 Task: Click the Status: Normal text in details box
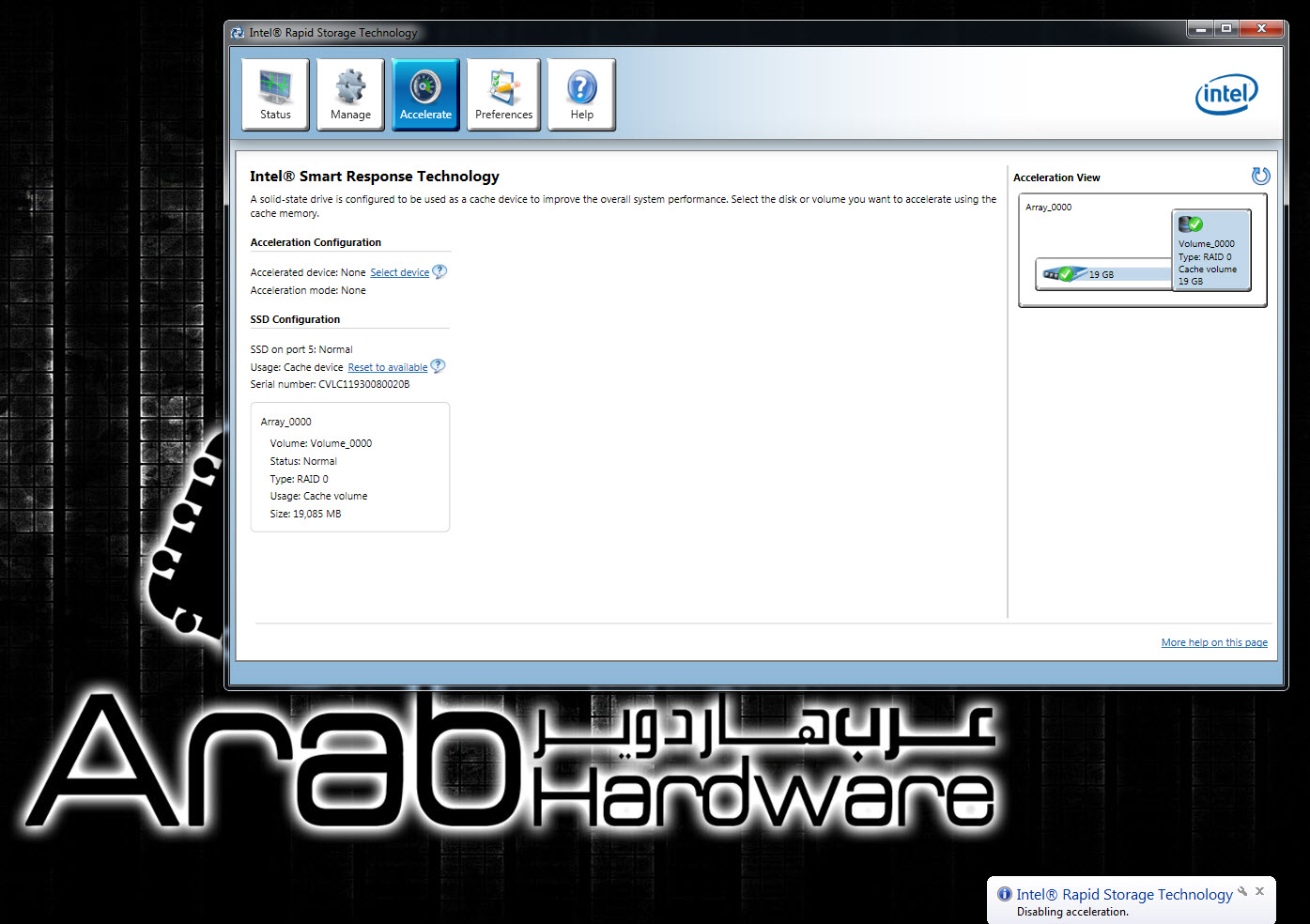click(302, 461)
